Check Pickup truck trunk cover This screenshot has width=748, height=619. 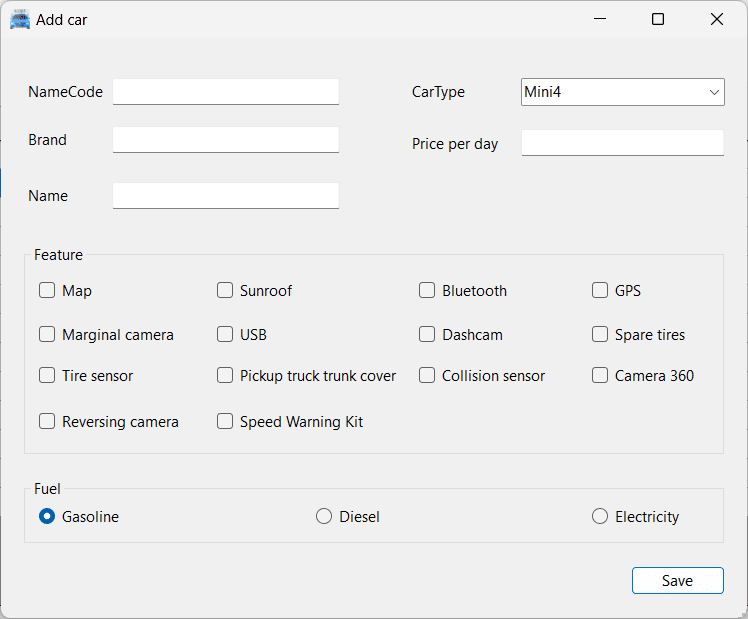coord(225,376)
